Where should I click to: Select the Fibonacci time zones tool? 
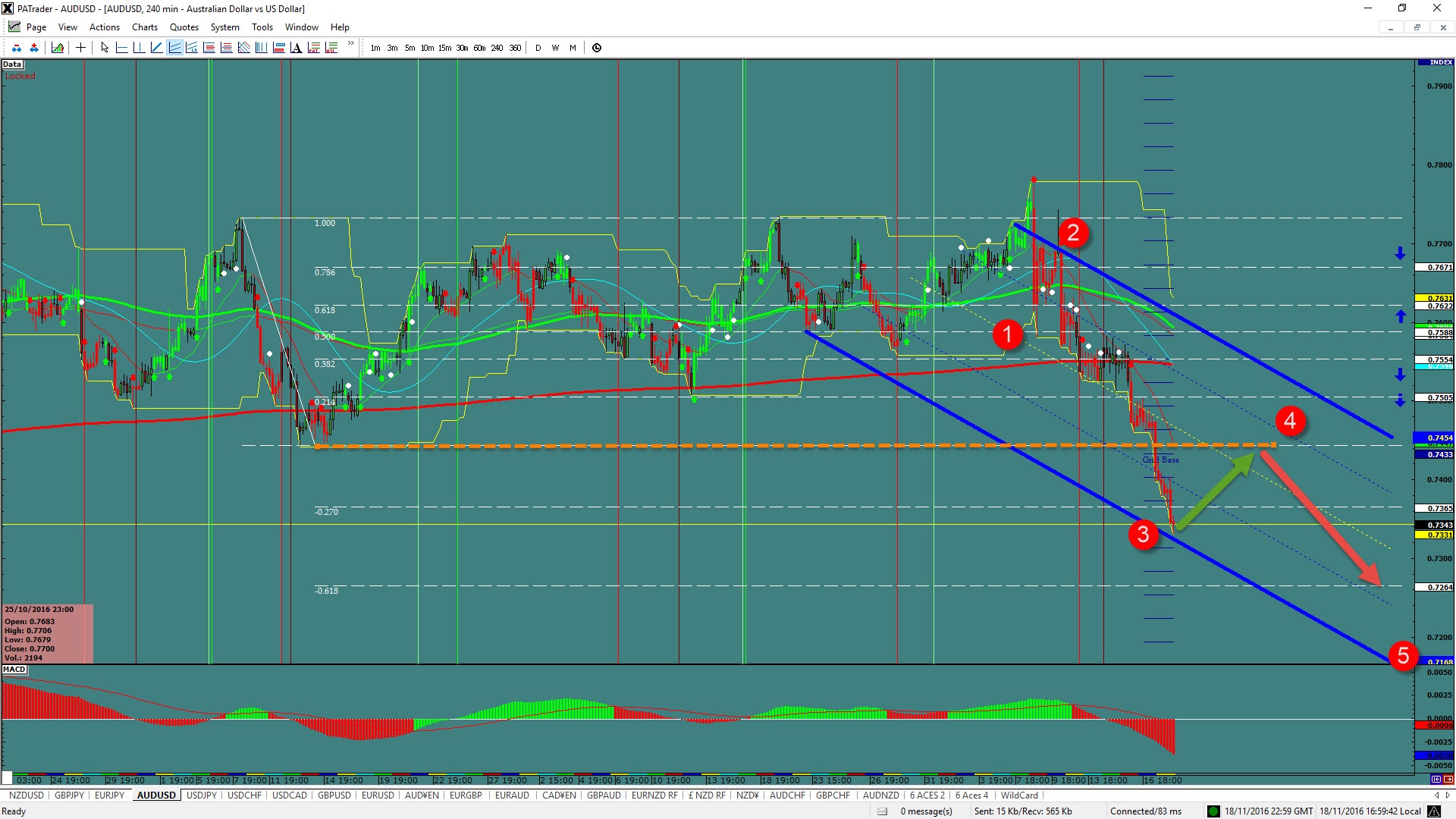coord(261,48)
